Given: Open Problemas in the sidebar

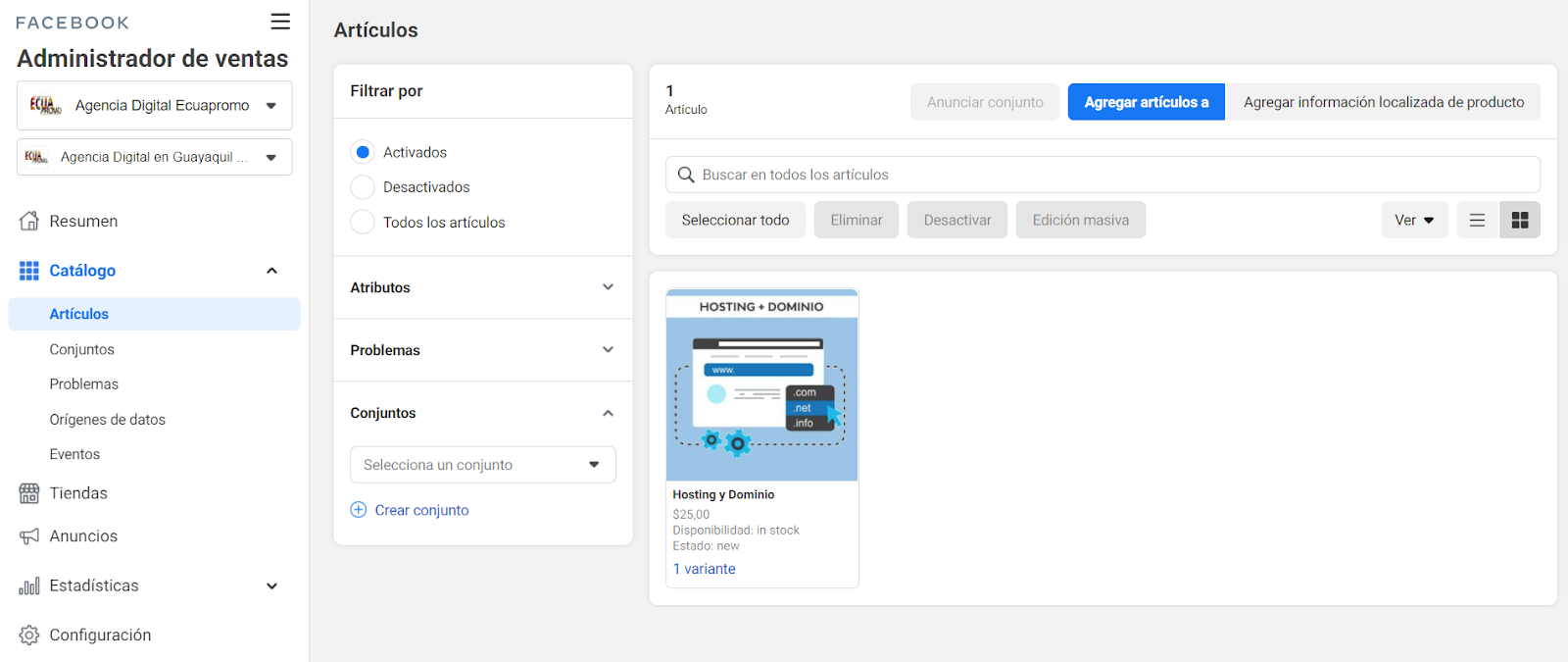Looking at the screenshot, I should point(84,384).
